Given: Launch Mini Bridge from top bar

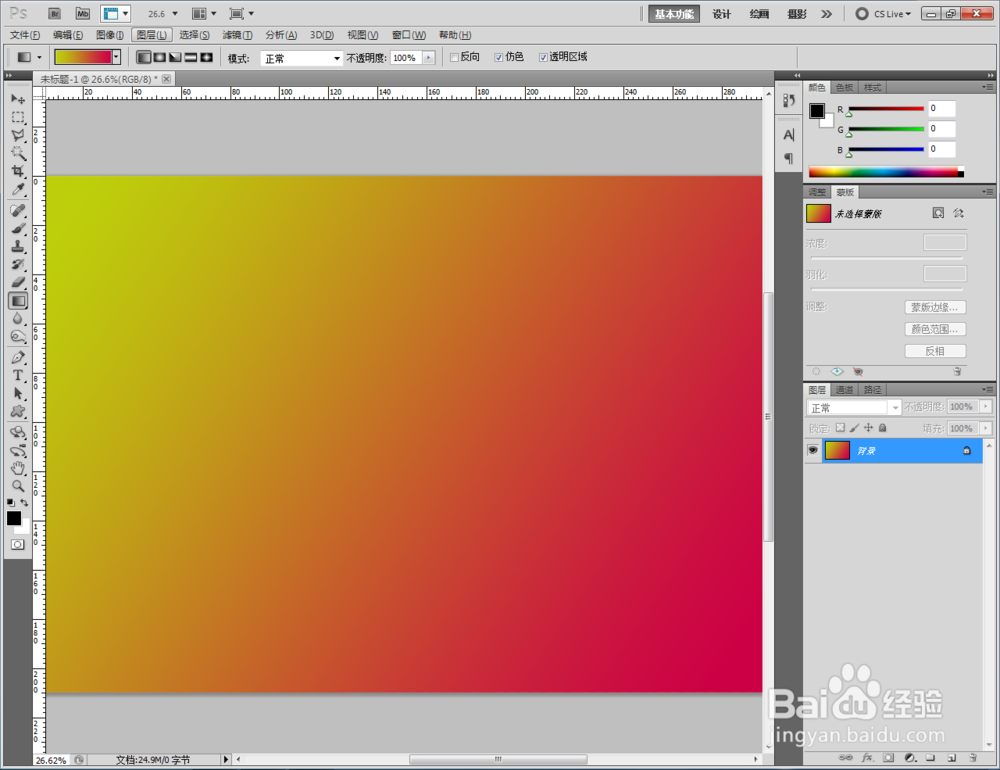Looking at the screenshot, I should 82,13.
